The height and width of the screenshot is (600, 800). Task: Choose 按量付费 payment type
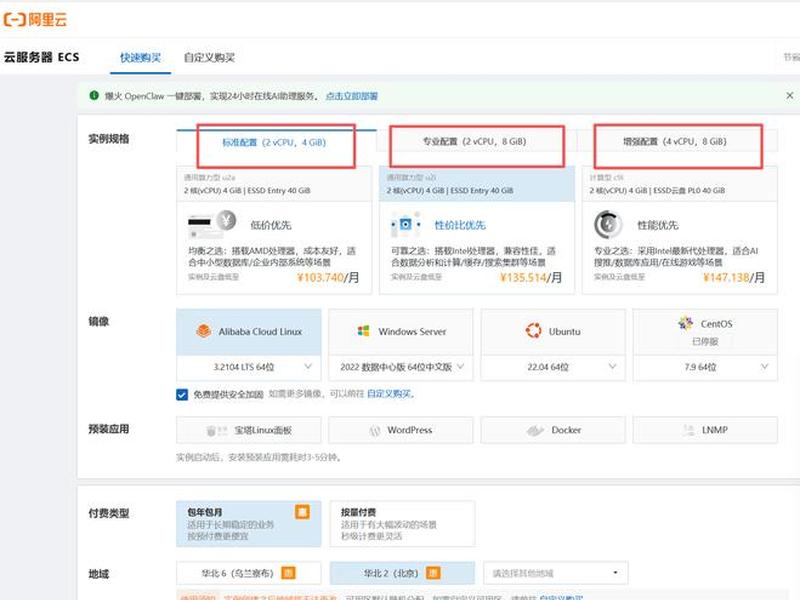coord(402,524)
